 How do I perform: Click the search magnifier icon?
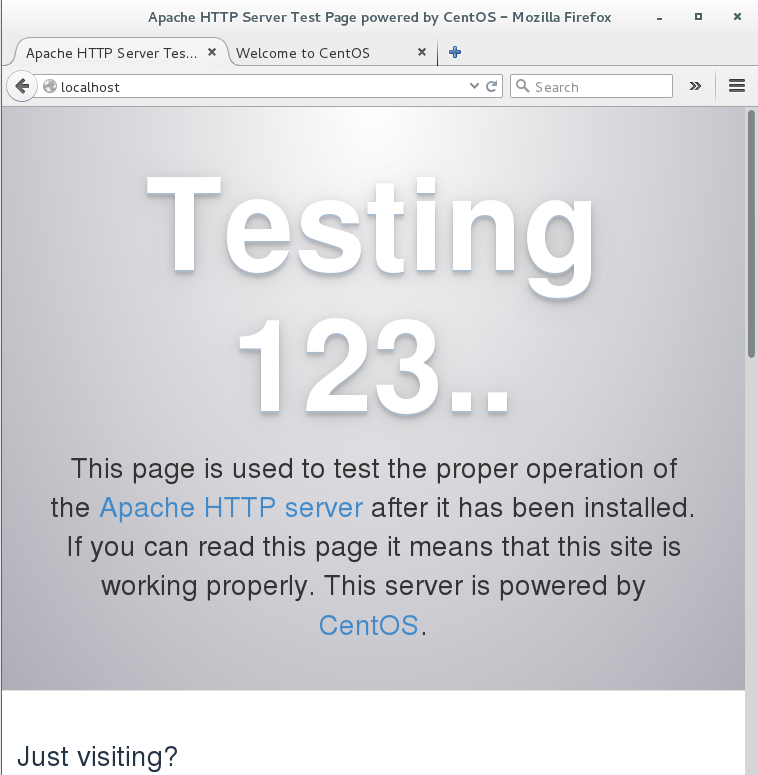tap(522, 86)
